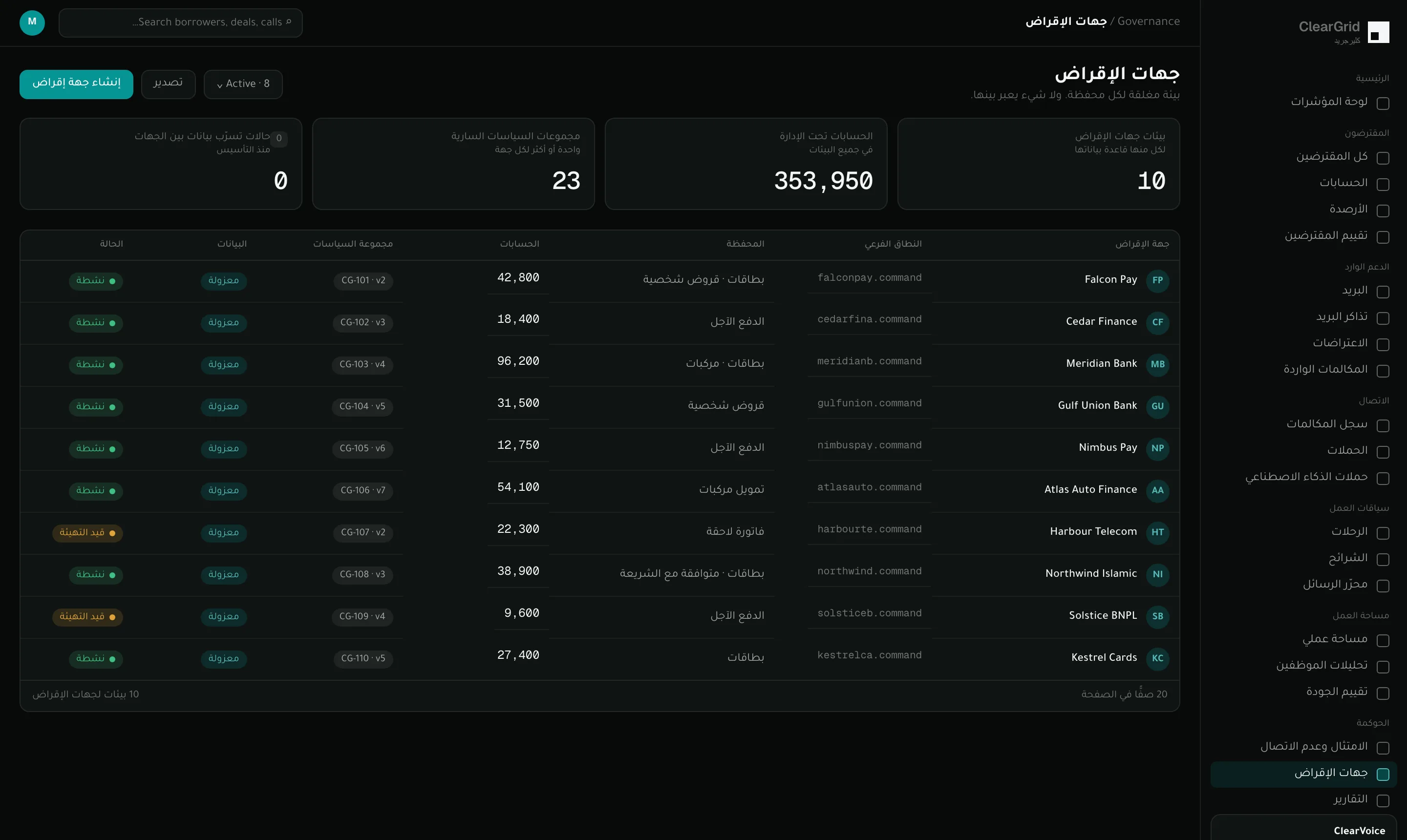The image size is (1407, 840).
Task: Navigate to الامتثال وعدم الاتصال
Action: [1303, 747]
